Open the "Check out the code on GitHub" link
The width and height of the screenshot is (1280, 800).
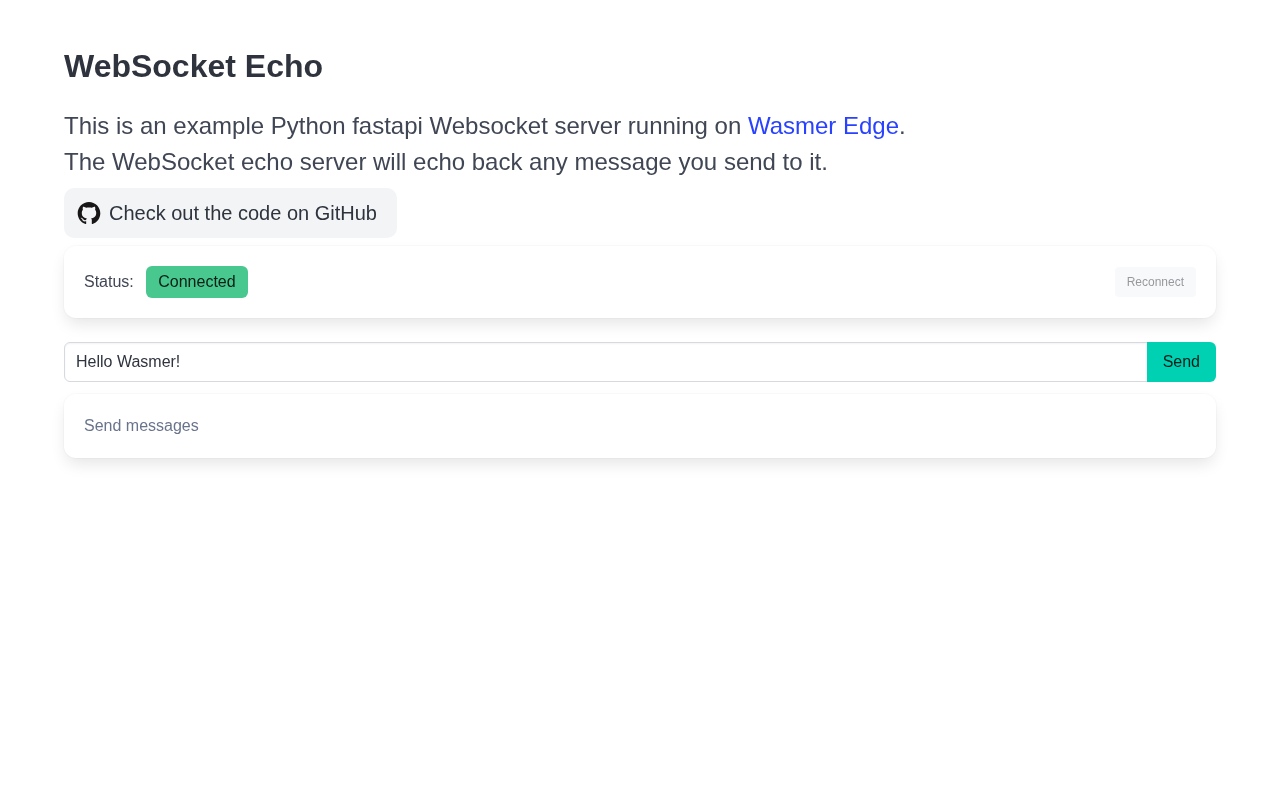[242, 213]
